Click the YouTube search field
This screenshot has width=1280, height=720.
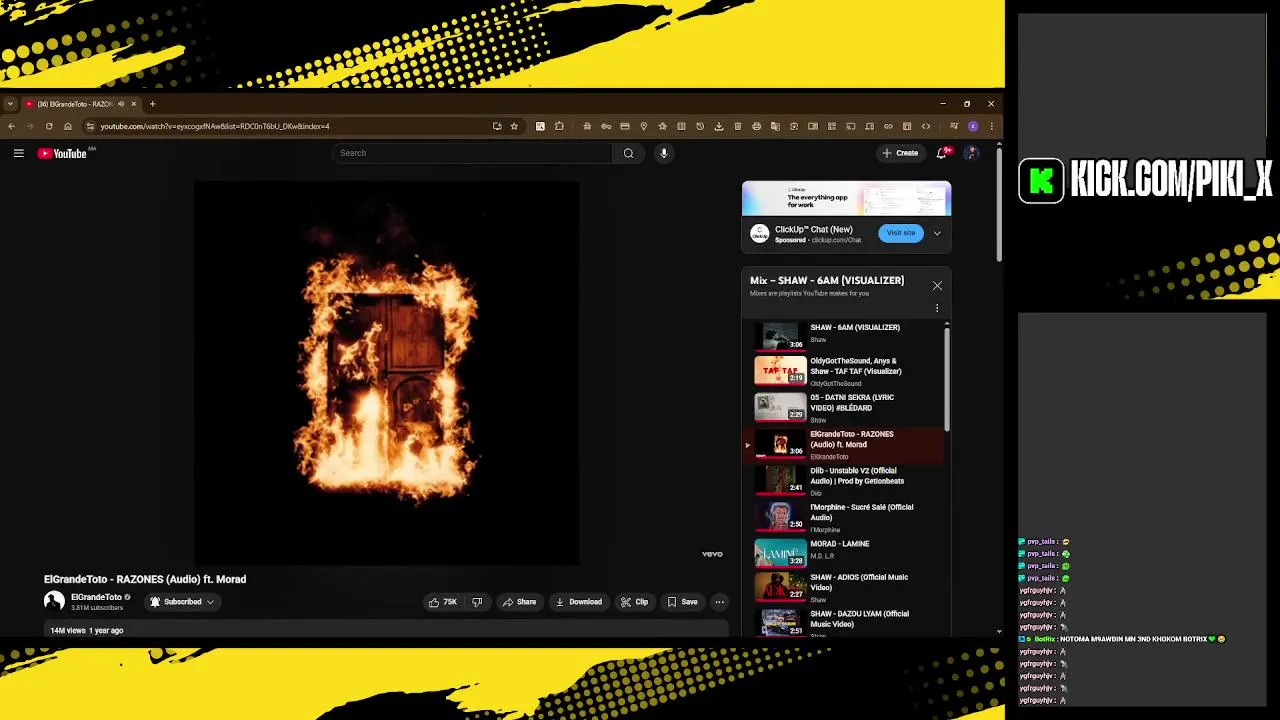472,153
